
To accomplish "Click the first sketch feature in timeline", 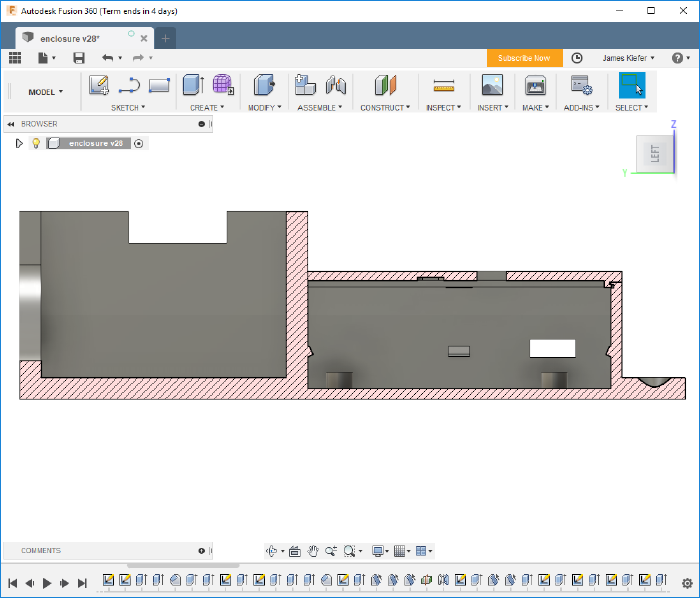I will coord(108,580).
